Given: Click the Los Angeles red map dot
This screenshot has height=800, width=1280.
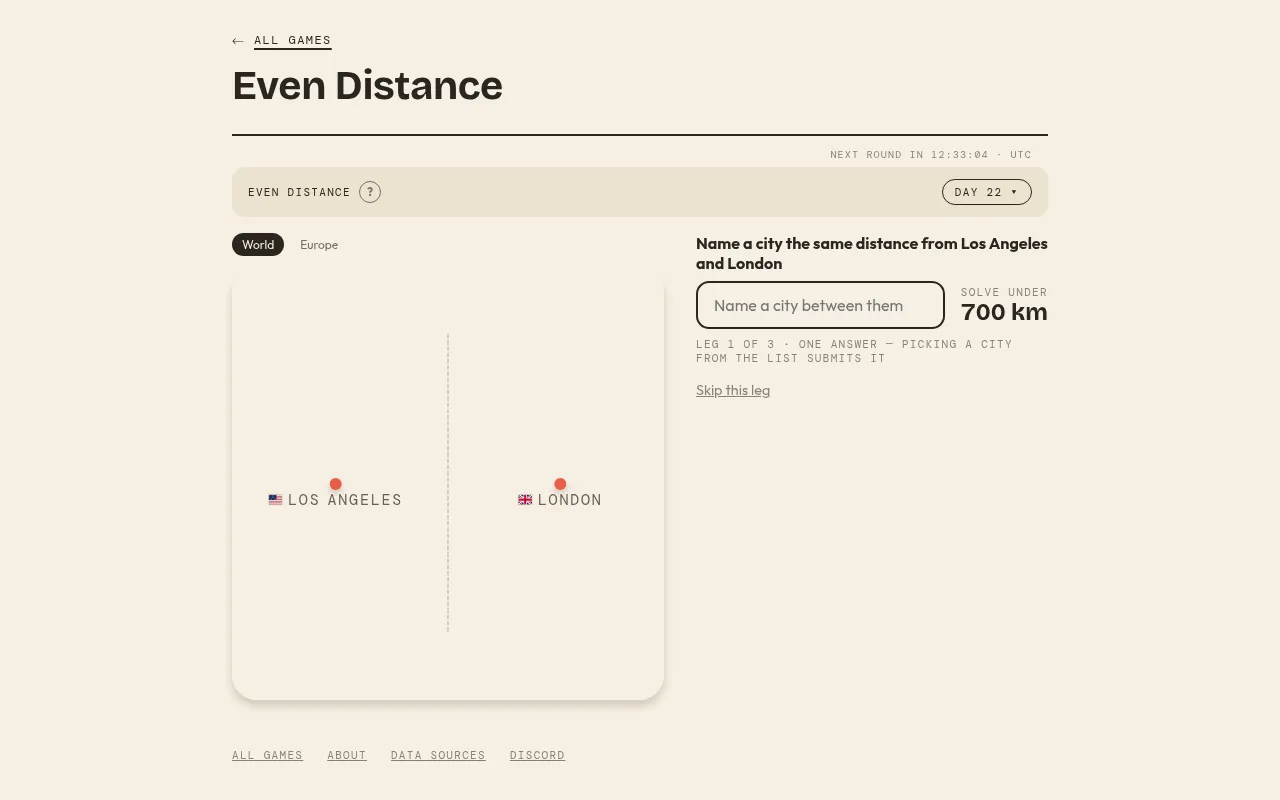Looking at the screenshot, I should (335, 484).
